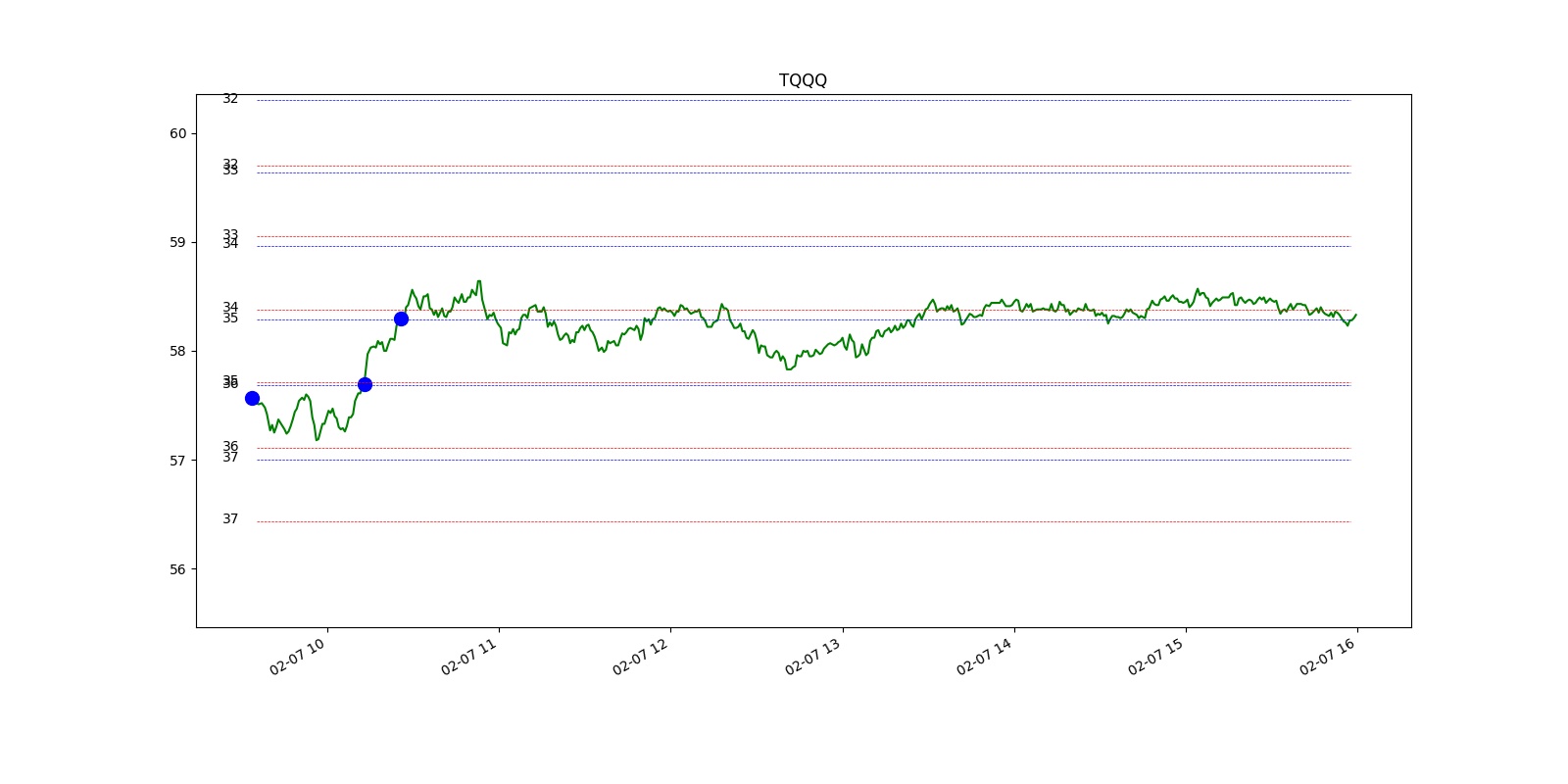Select the blue marker on the level 35 line

coord(401,318)
